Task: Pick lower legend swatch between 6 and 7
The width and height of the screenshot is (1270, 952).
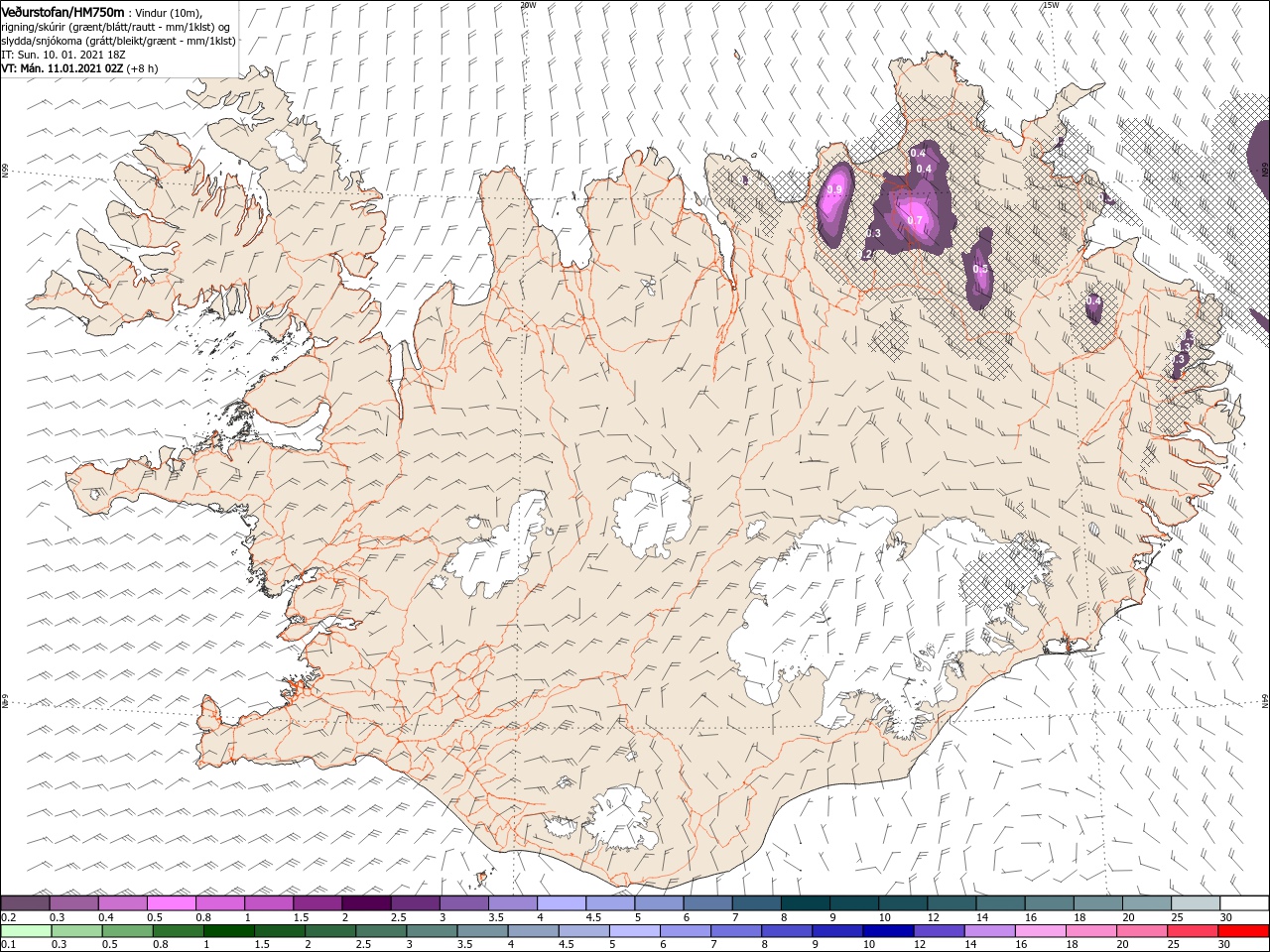Action: pos(686,931)
